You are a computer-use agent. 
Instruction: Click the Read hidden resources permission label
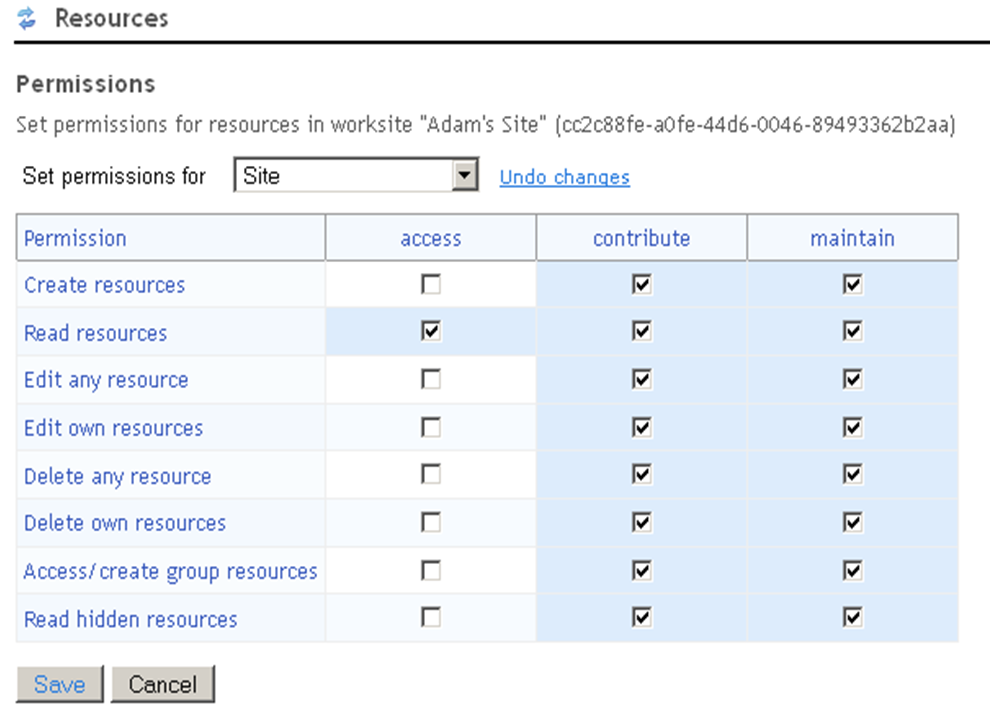pyautogui.click(x=131, y=619)
